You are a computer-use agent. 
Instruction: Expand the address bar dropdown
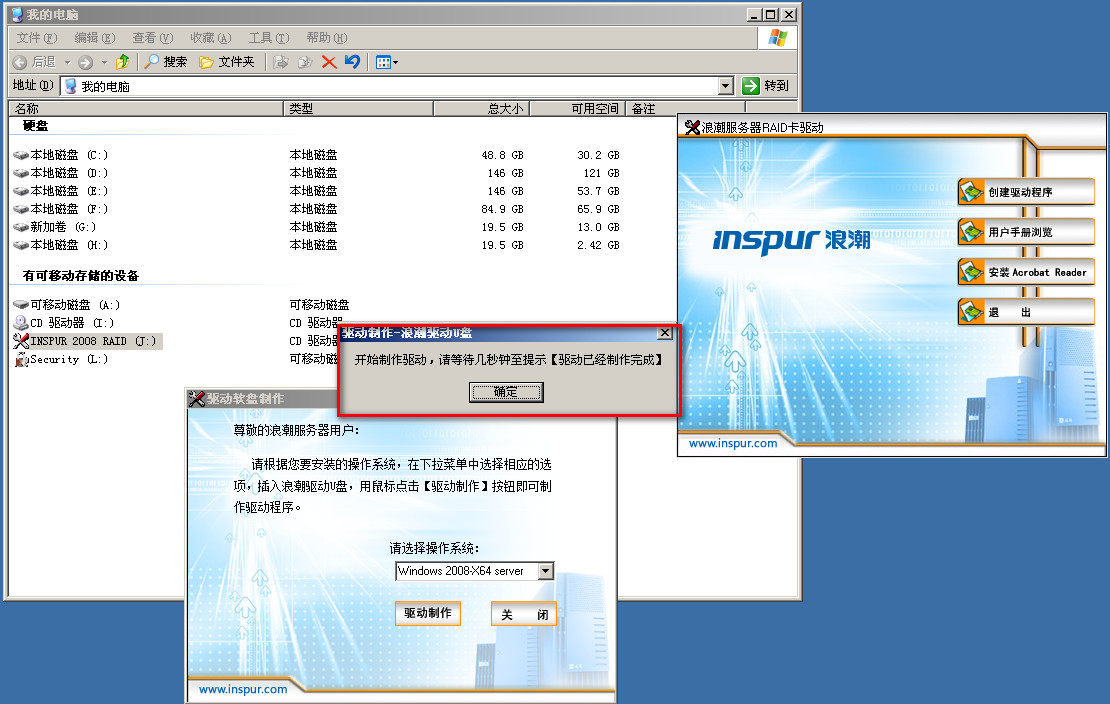click(x=726, y=86)
